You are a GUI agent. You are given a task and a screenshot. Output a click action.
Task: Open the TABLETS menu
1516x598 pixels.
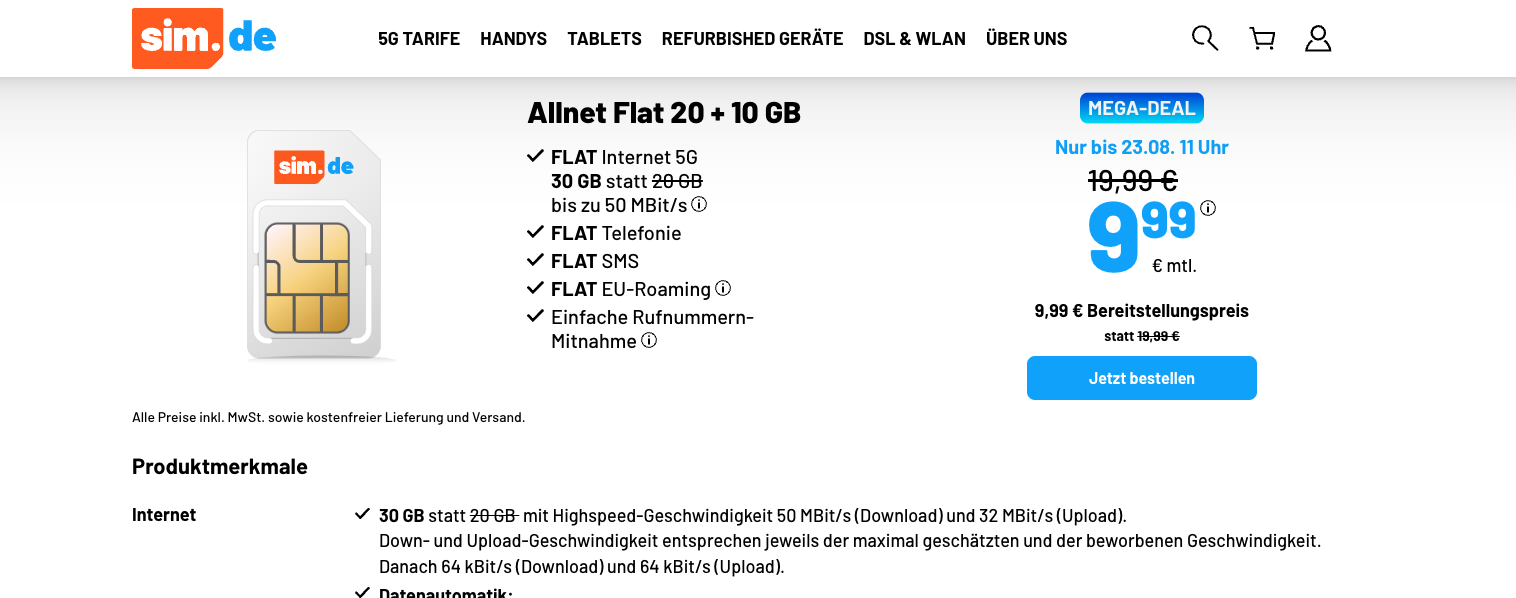pyautogui.click(x=604, y=39)
